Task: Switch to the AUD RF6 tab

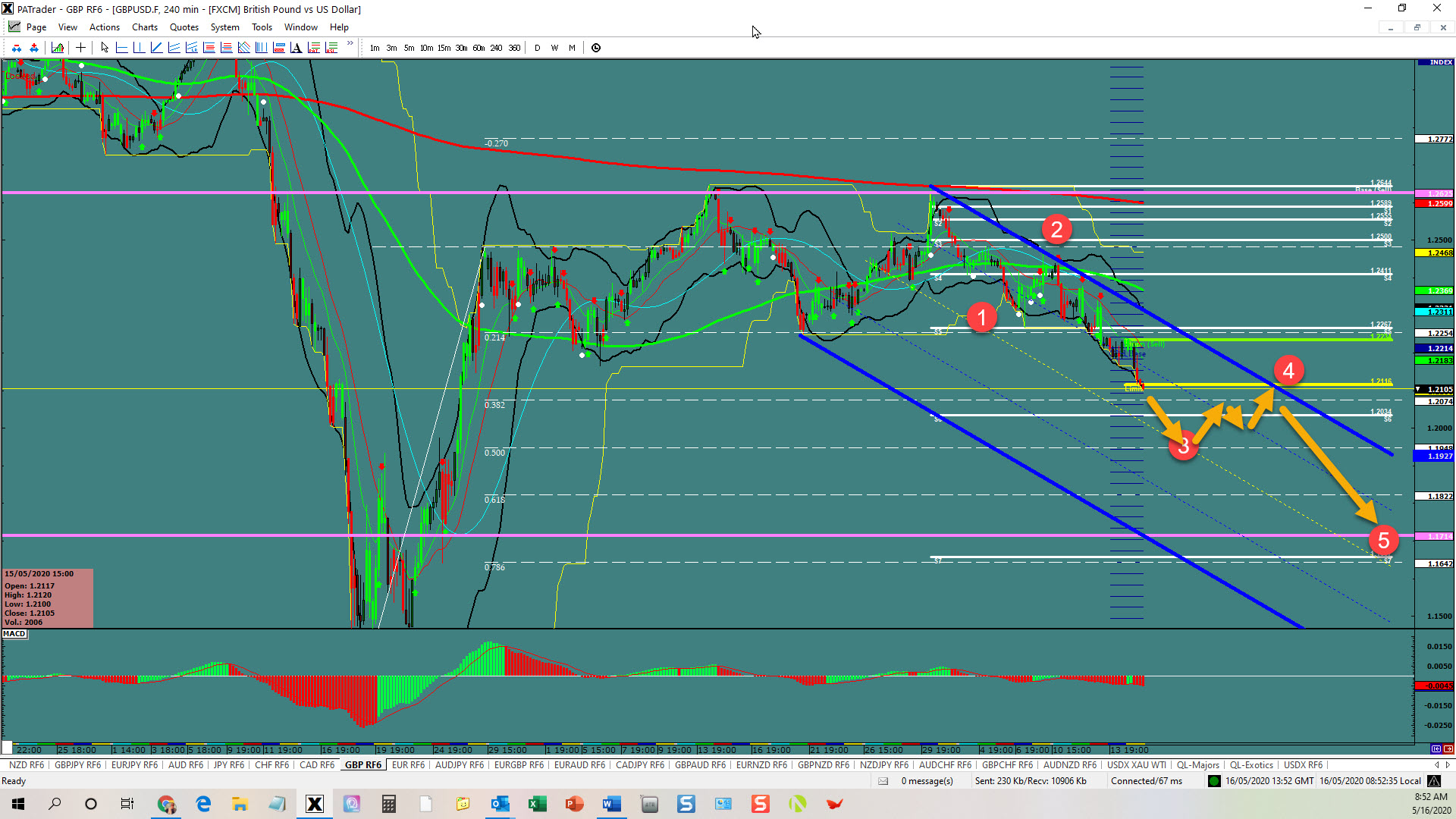Action: [x=186, y=765]
